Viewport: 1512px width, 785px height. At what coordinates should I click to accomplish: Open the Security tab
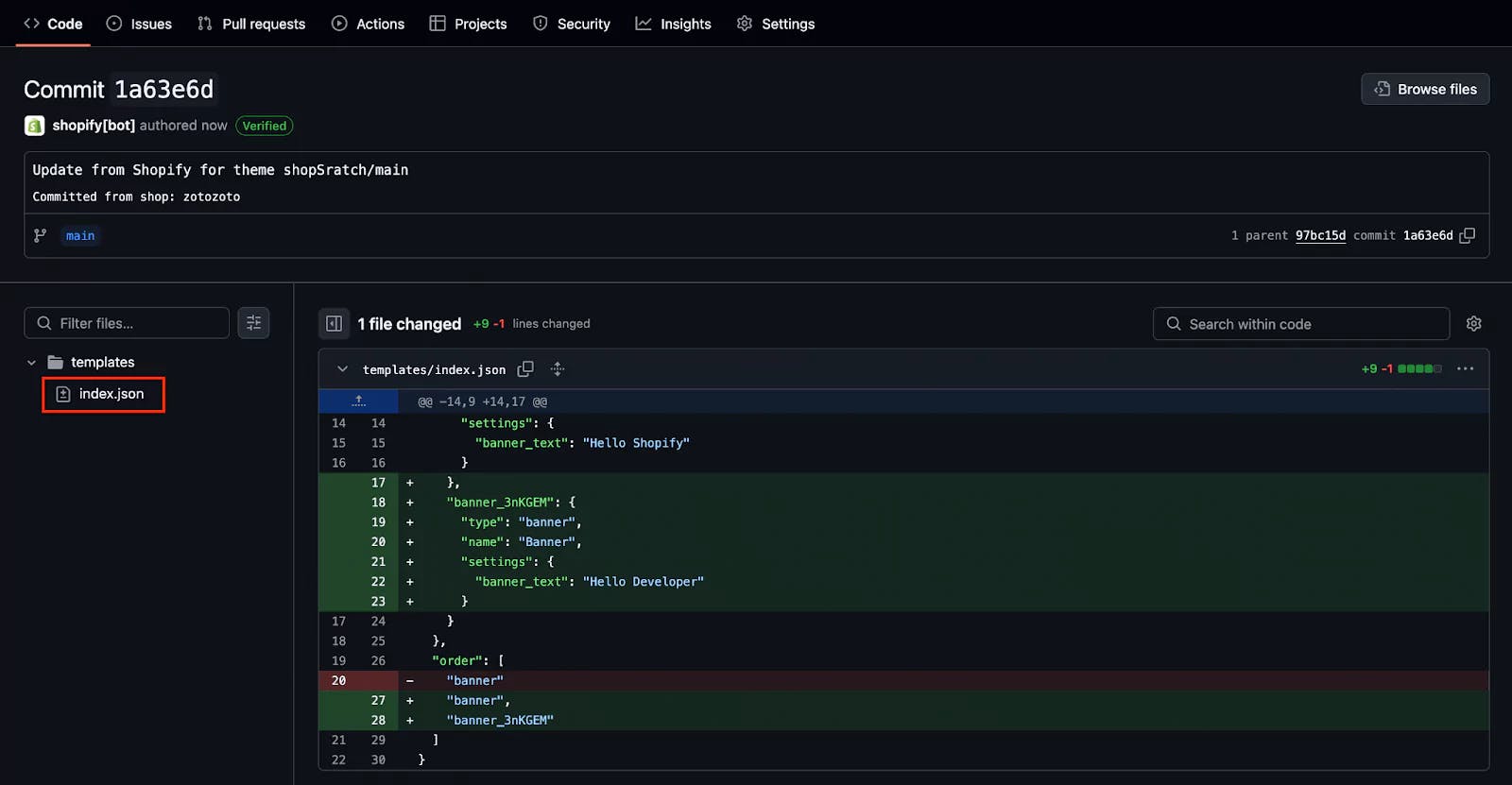[x=571, y=24]
